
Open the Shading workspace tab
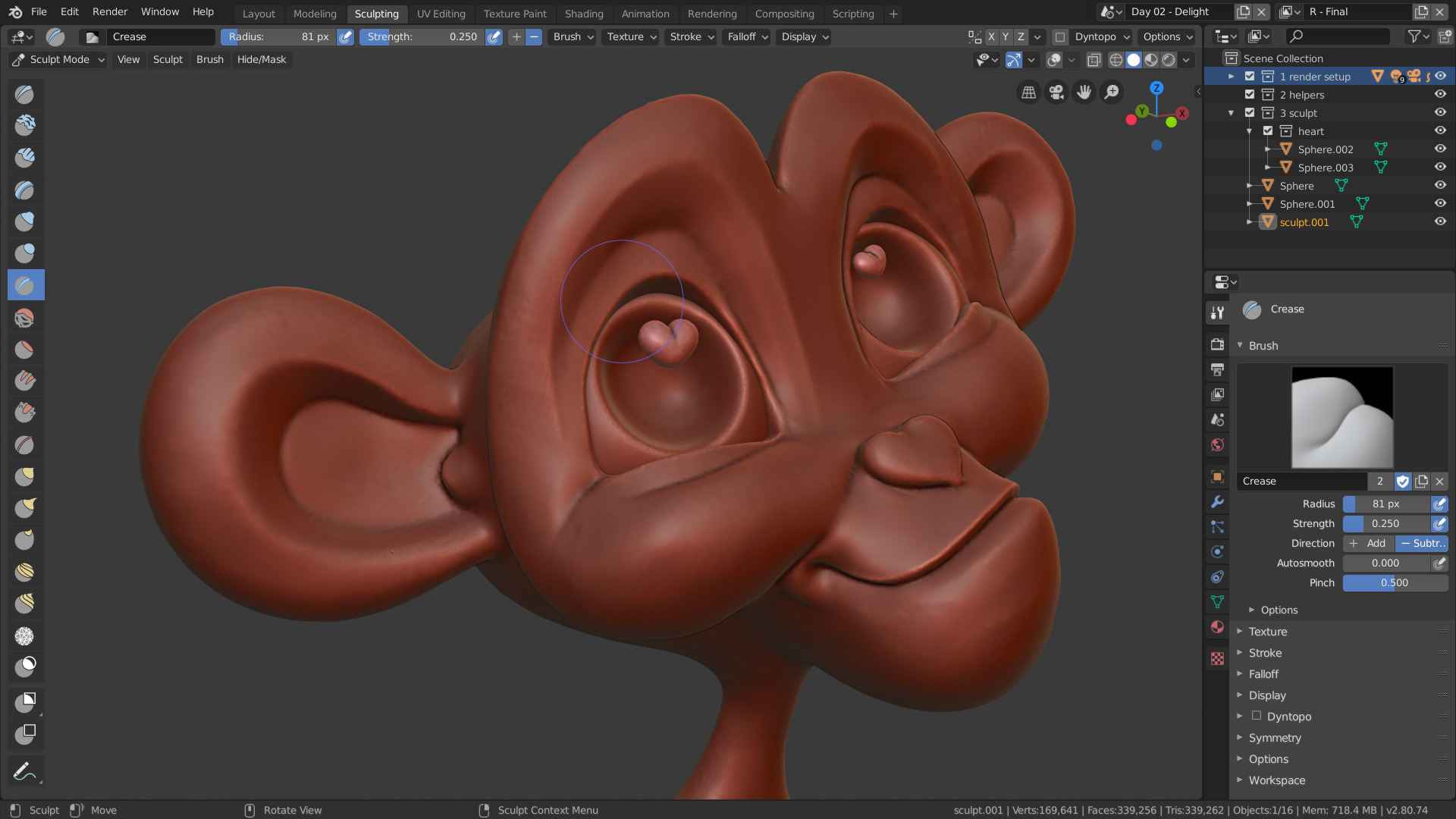point(584,13)
